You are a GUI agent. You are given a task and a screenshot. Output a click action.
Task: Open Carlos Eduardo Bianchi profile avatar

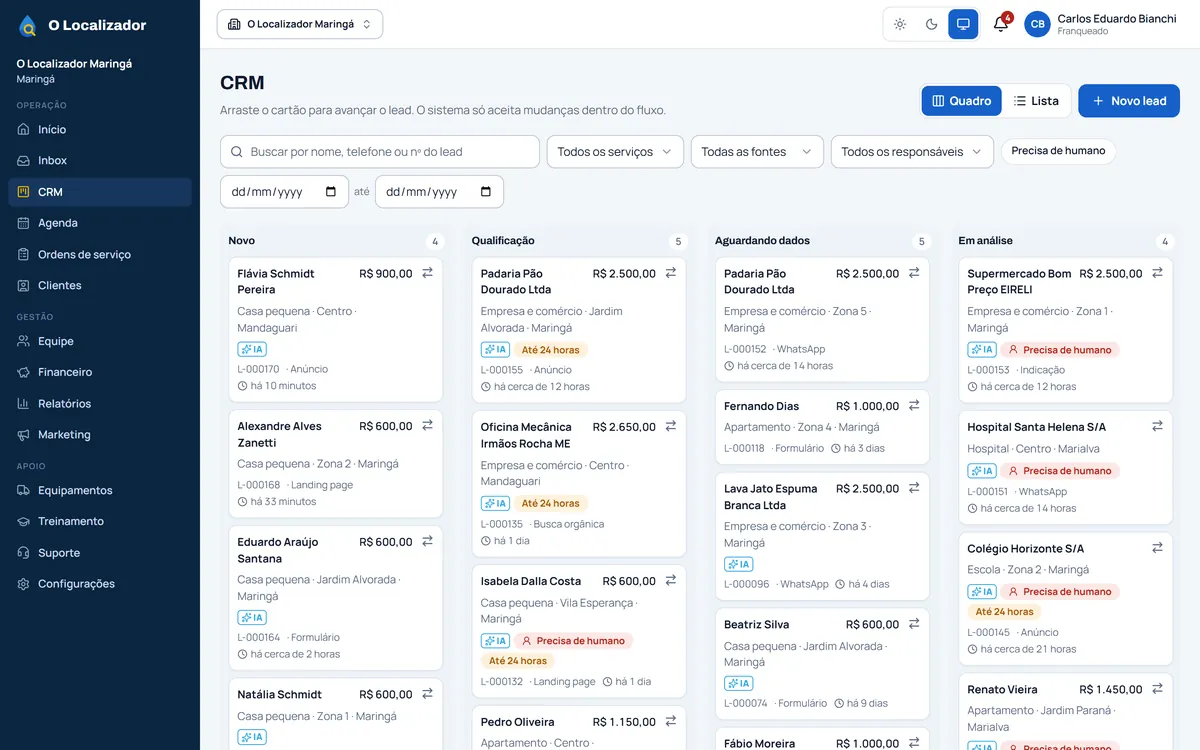click(1038, 24)
